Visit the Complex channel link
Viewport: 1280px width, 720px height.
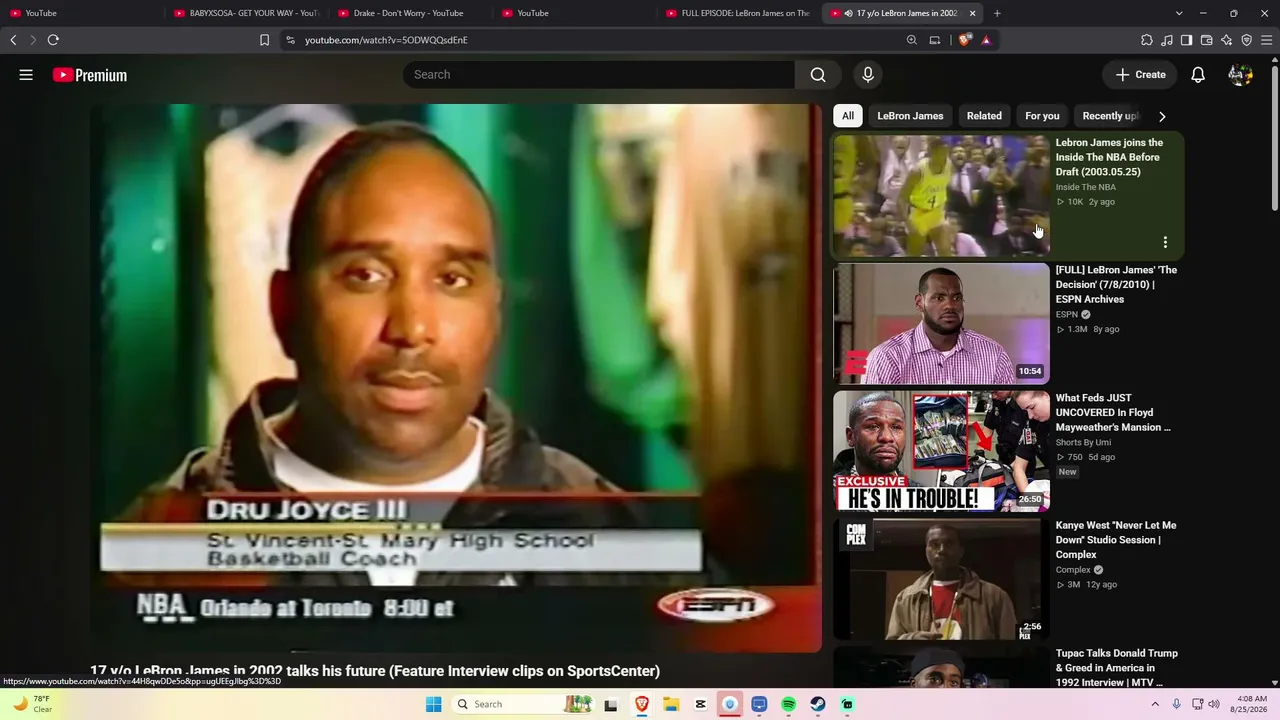pyautogui.click(x=1073, y=570)
